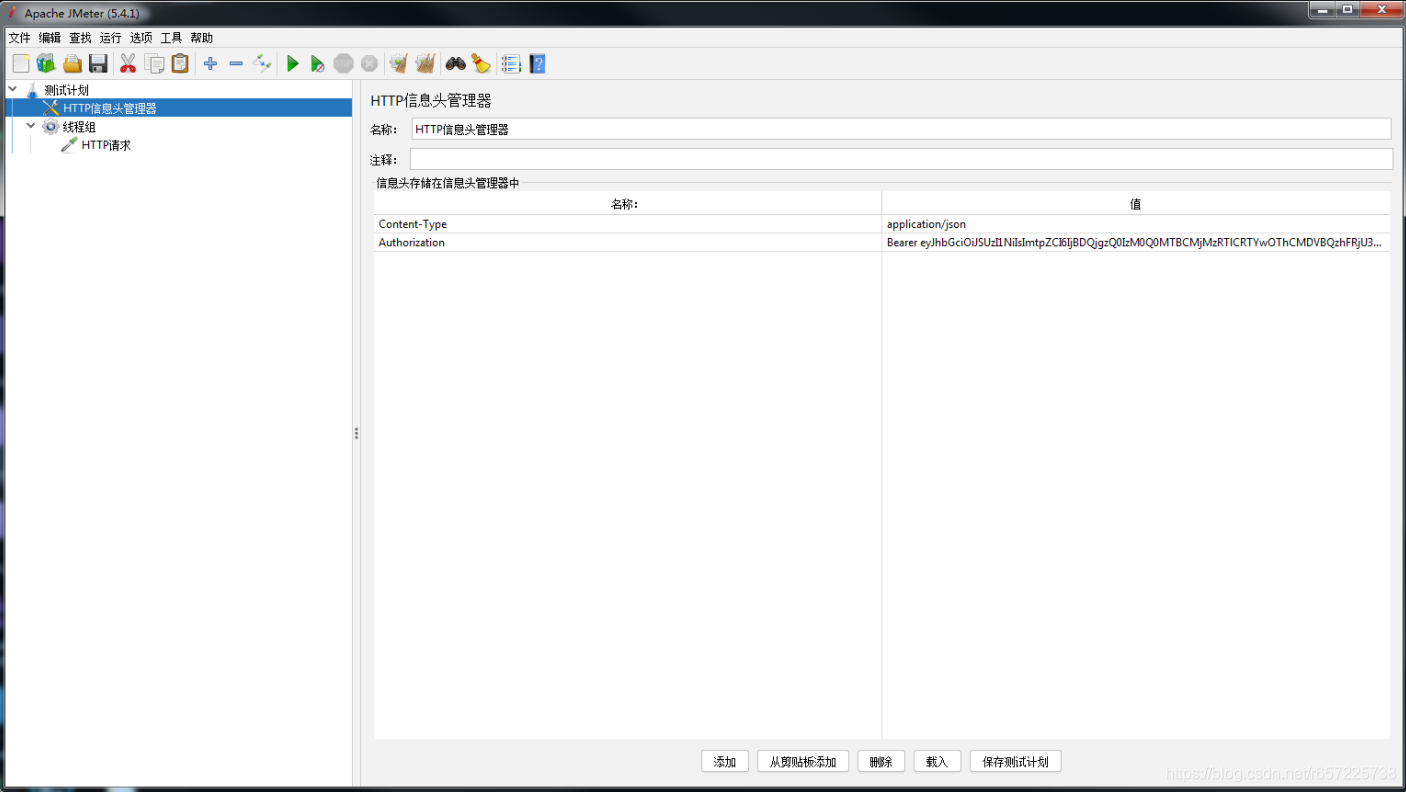
Task: Open Search with binoculars icon
Action: tap(455, 64)
